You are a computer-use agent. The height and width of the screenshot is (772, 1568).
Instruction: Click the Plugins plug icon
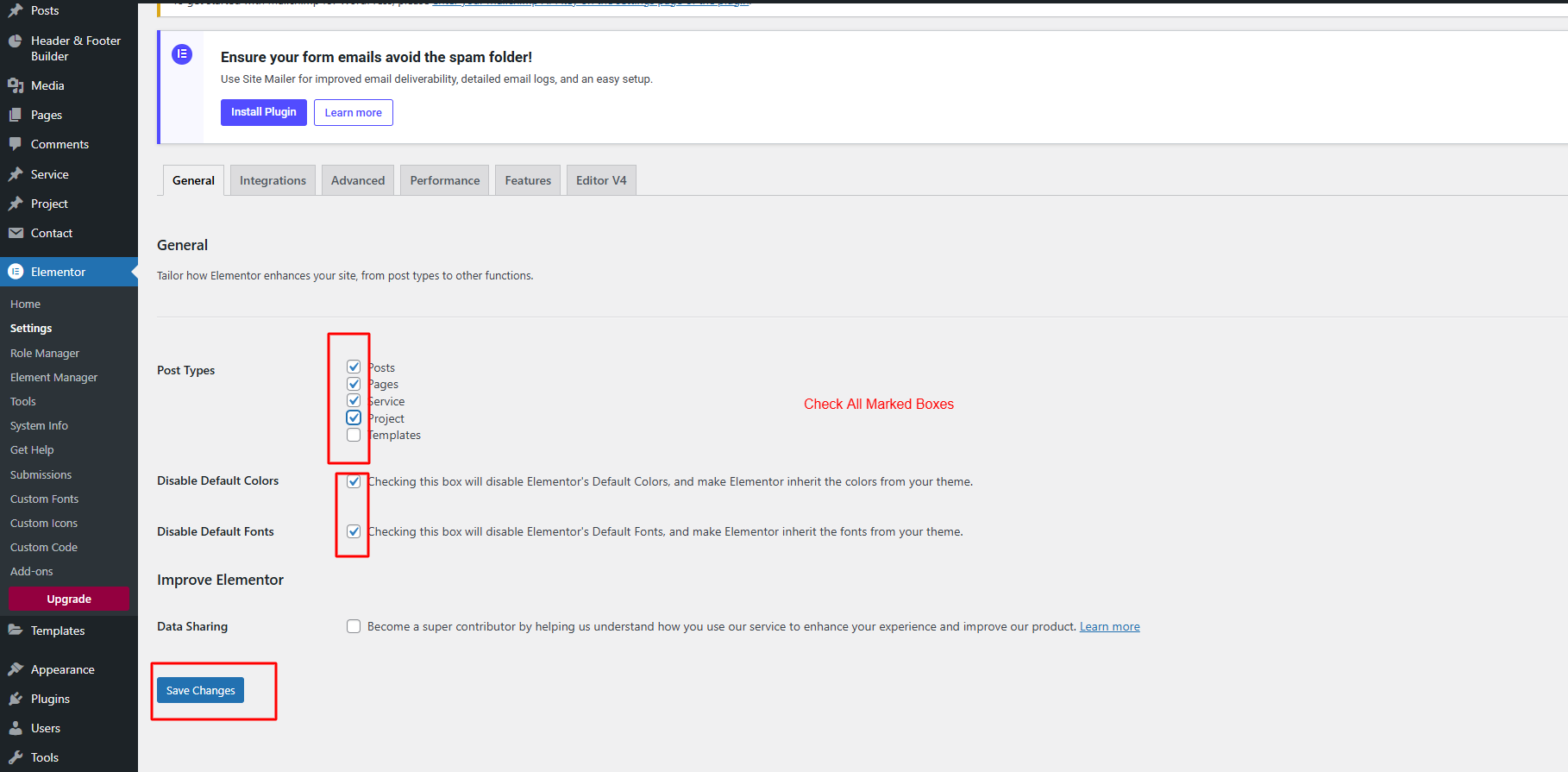coord(16,699)
